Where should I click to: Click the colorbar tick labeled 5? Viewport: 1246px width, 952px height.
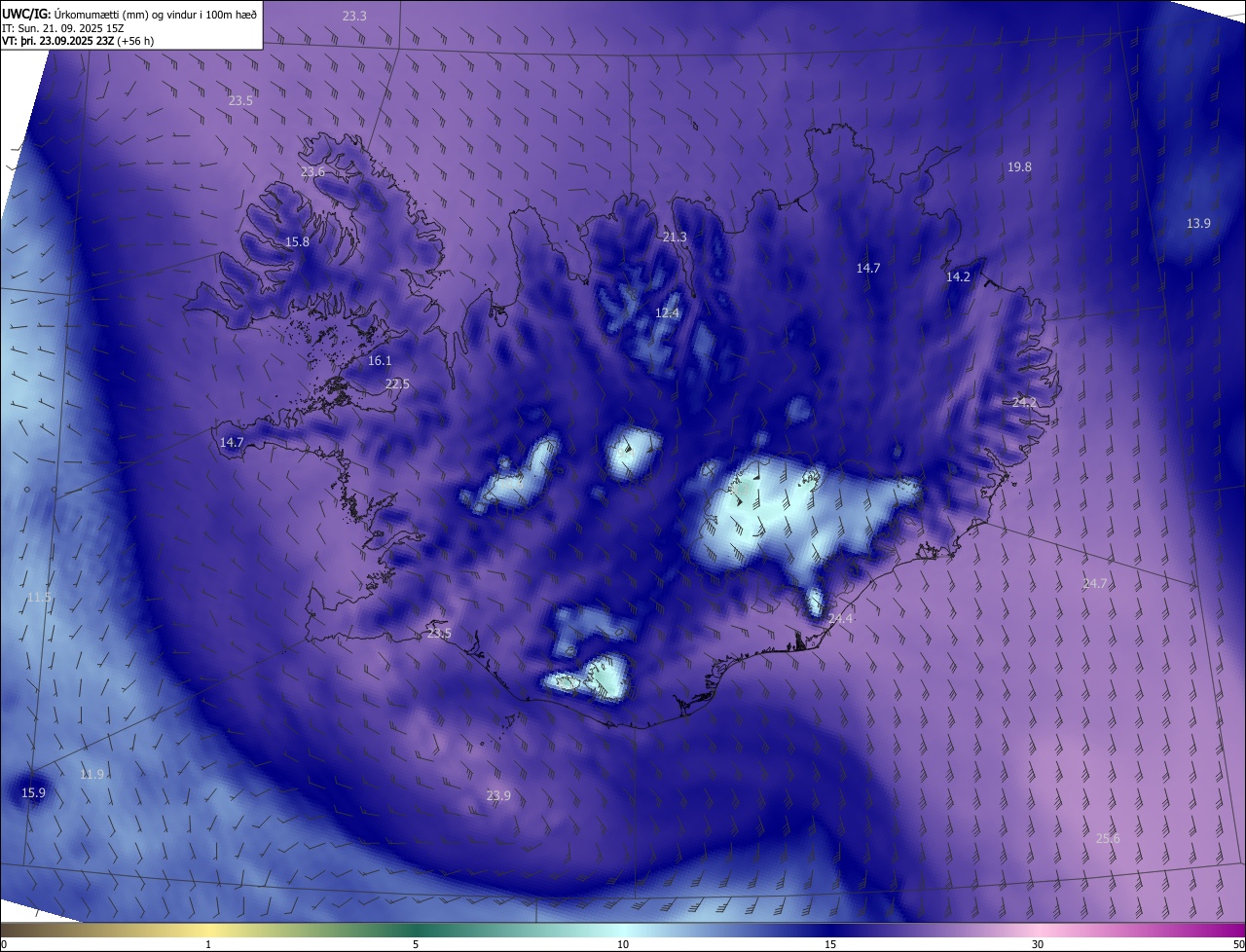click(416, 944)
